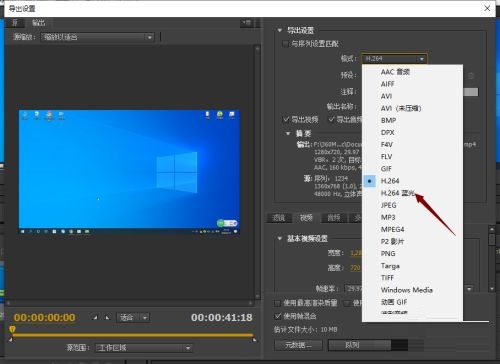Select H.264 Blu-ray format in list
The image size is (500, 364).
coord(398,193)
